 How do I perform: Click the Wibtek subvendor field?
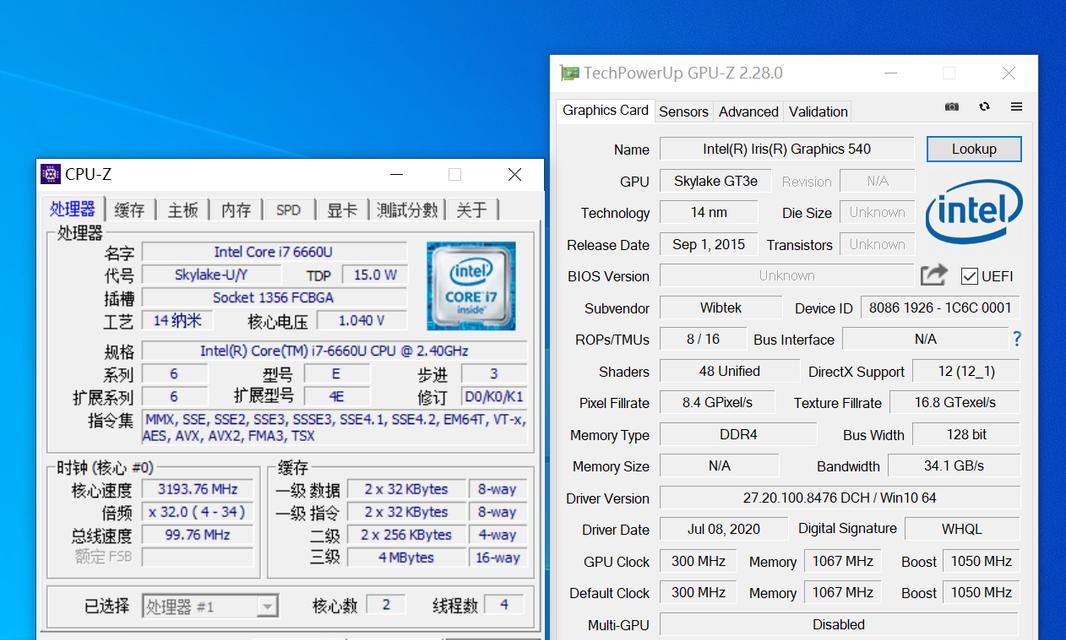(x=721, y=307)
